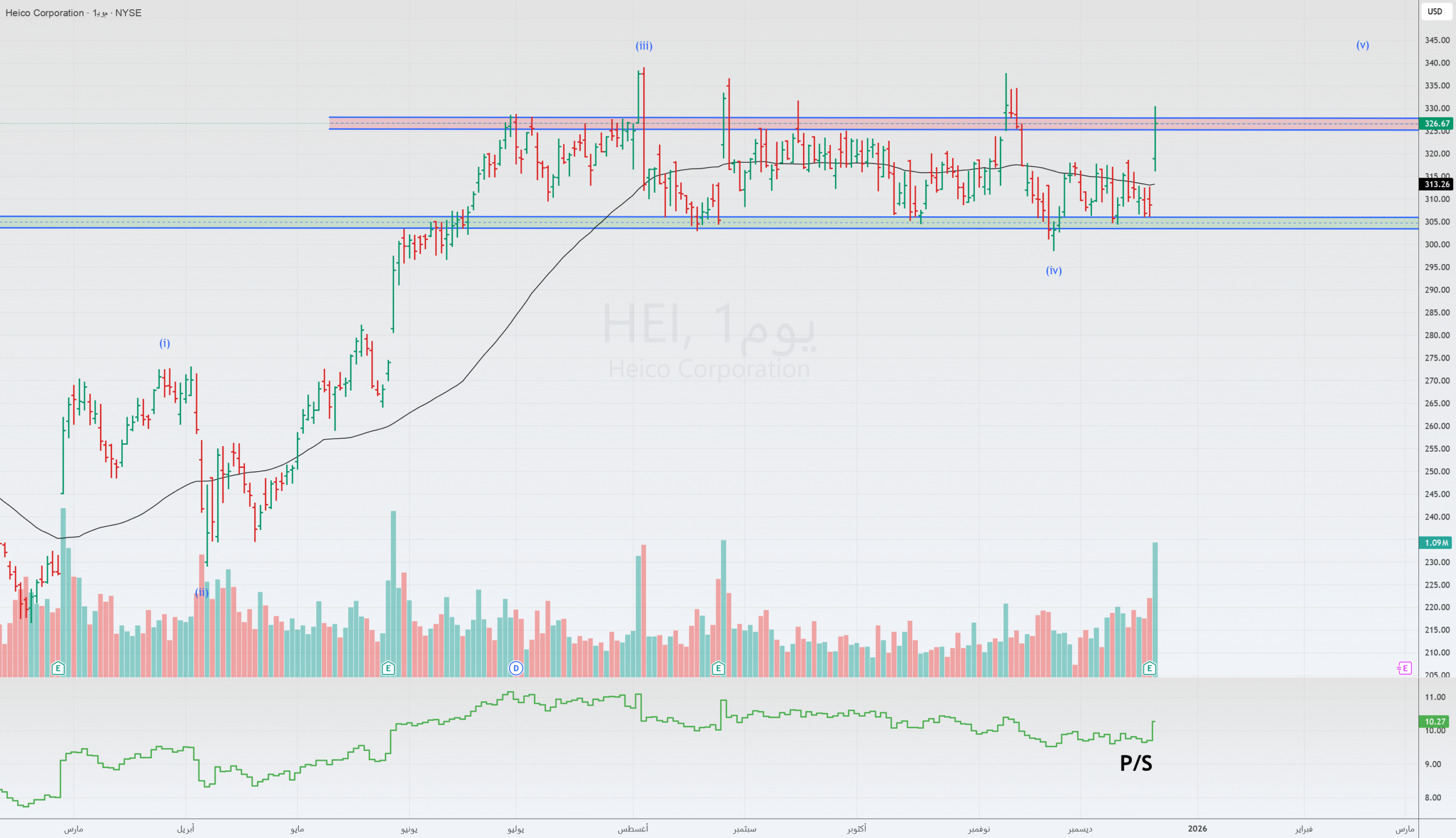Click the latest December earnings E marker
Viewport: 1456px width, 838px height.
(1149, 668)
